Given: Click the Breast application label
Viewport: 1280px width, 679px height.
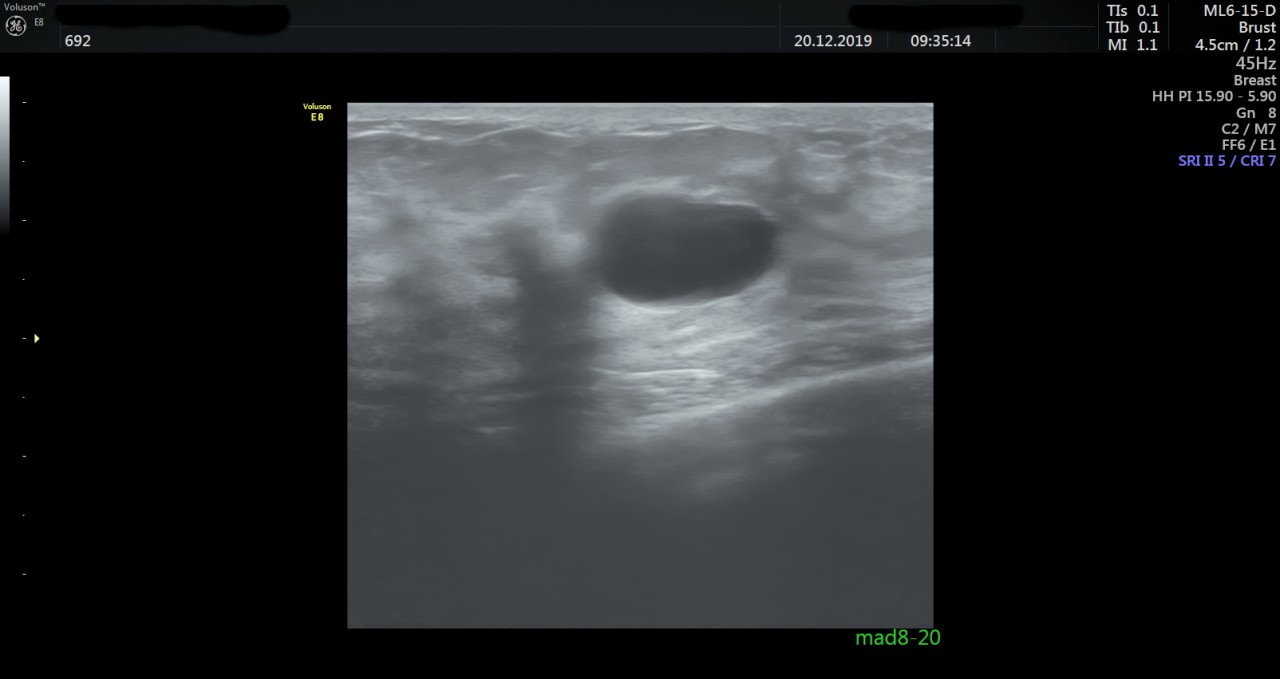Looking at the screenshot, I should (x=1255, y=80).
